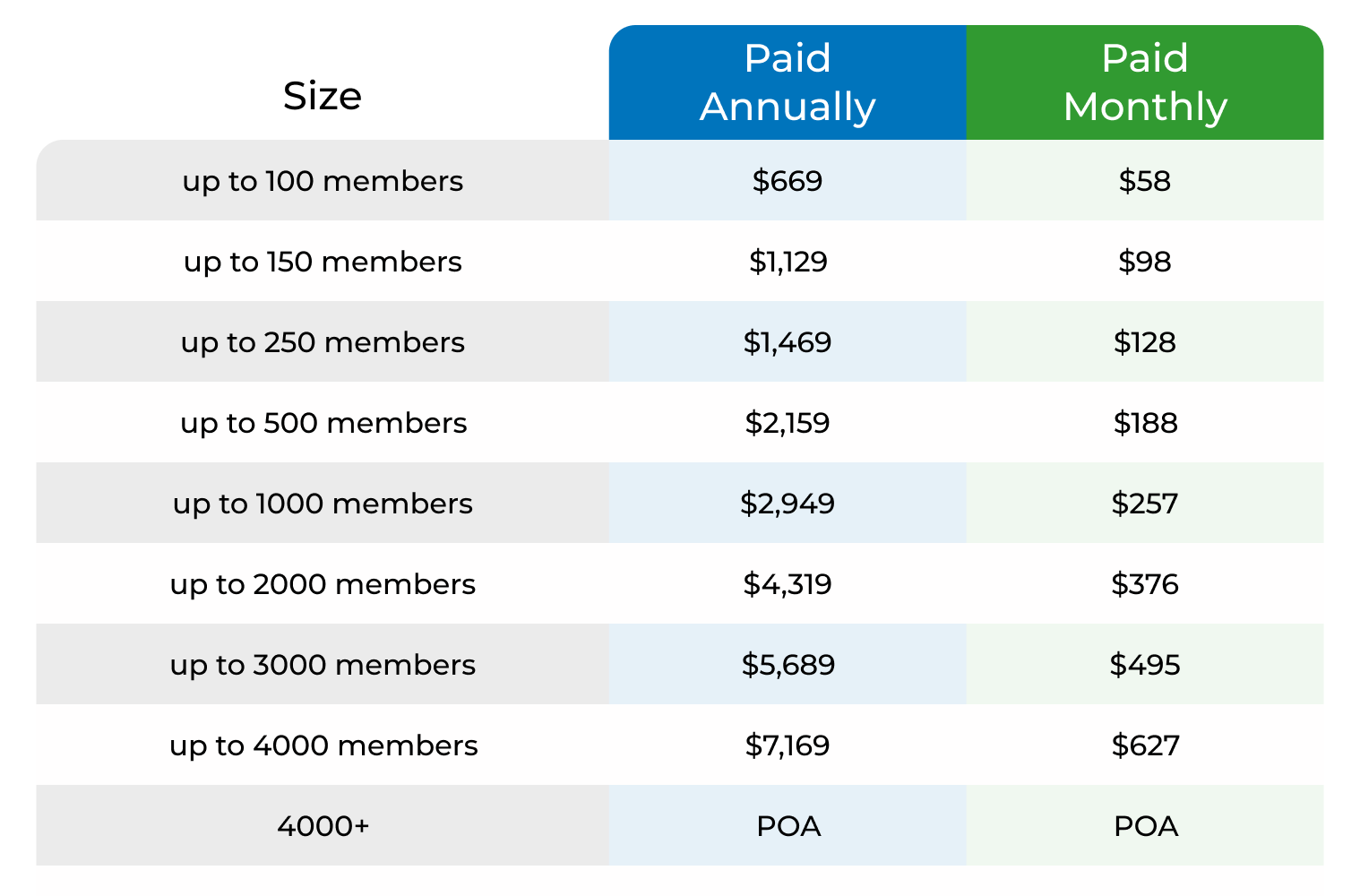Click the $7,169 annual price
This screenshot has height=896, width=1360.
(x=788, y=745)
